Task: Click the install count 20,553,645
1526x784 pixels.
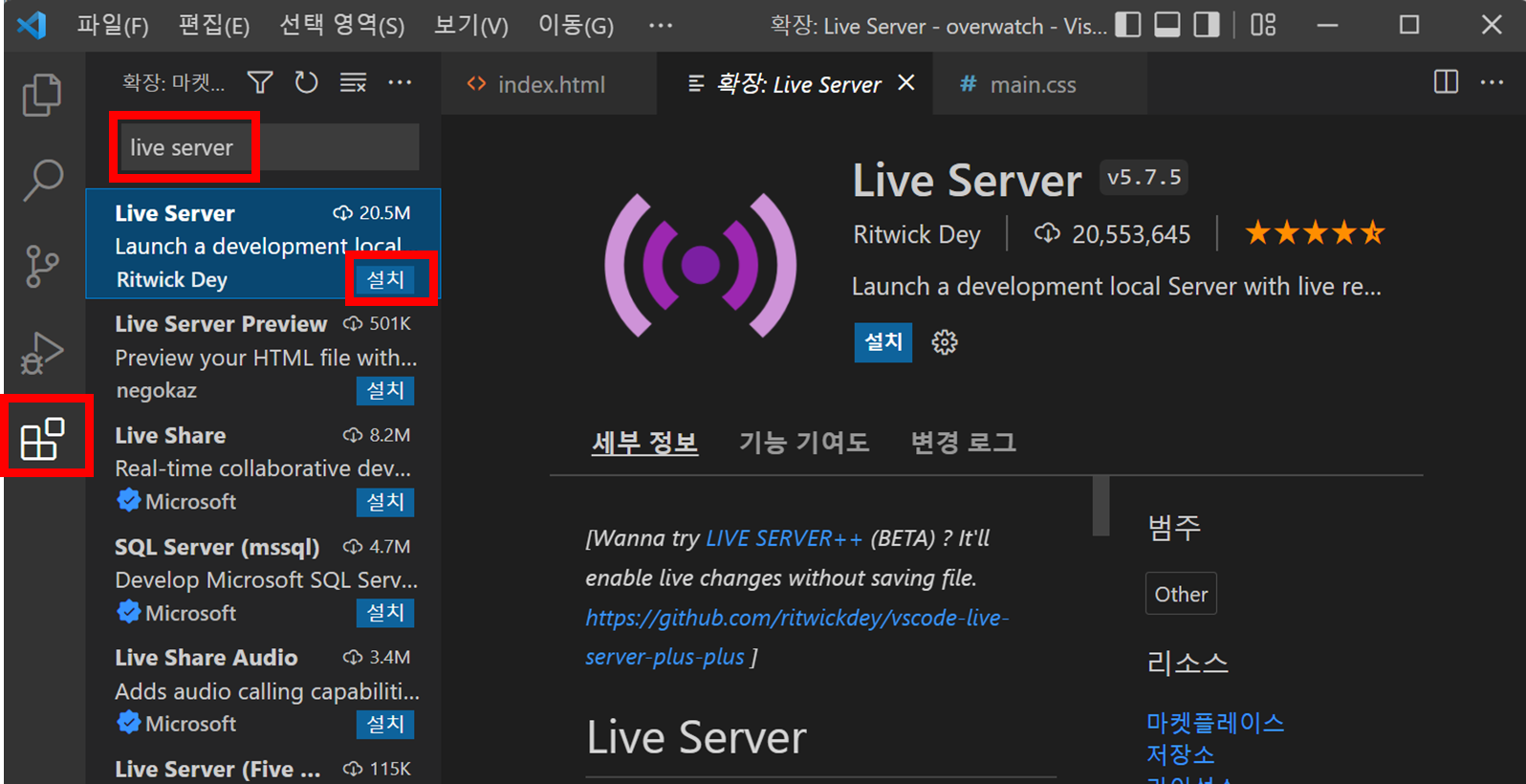Action: 1131,234
